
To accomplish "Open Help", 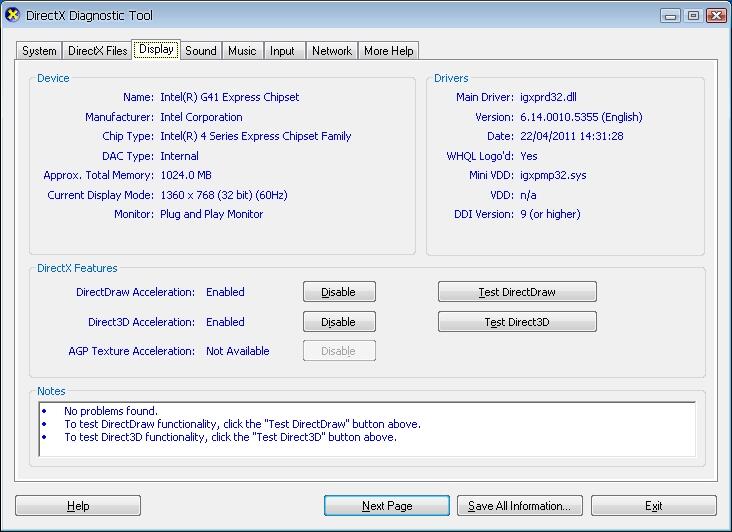I will [x=78, y=506].
